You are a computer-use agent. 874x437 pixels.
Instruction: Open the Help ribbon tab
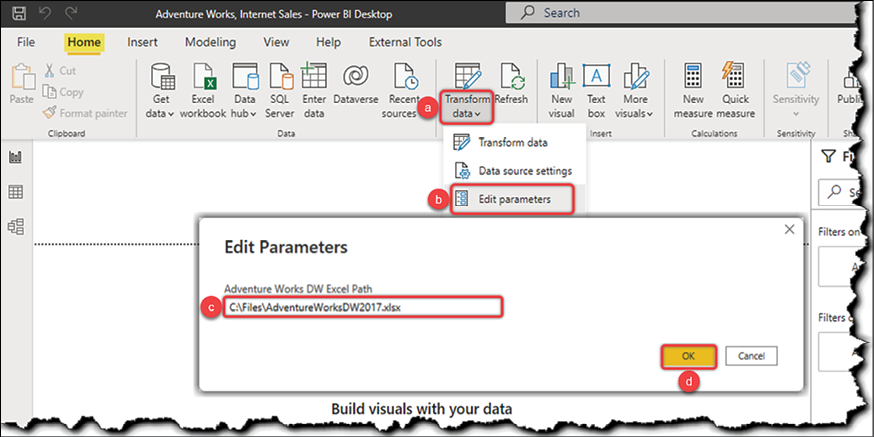click(x=328, y=42)
